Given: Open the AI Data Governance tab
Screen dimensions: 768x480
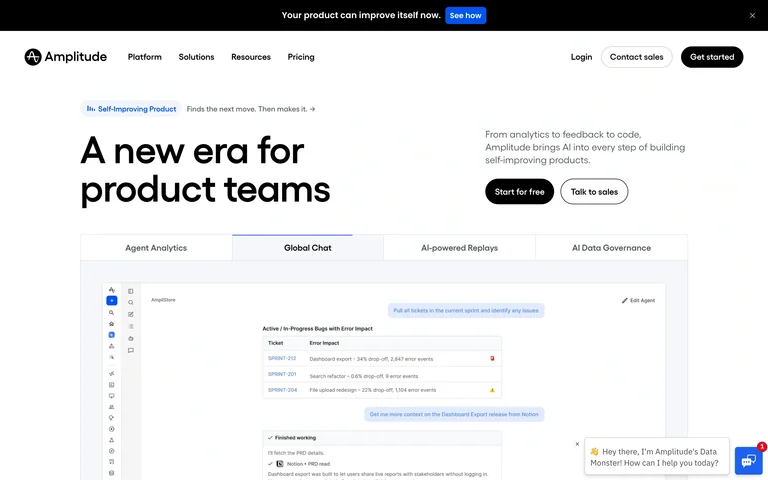Looking at the screenshot, I should (x=611, y=248).
